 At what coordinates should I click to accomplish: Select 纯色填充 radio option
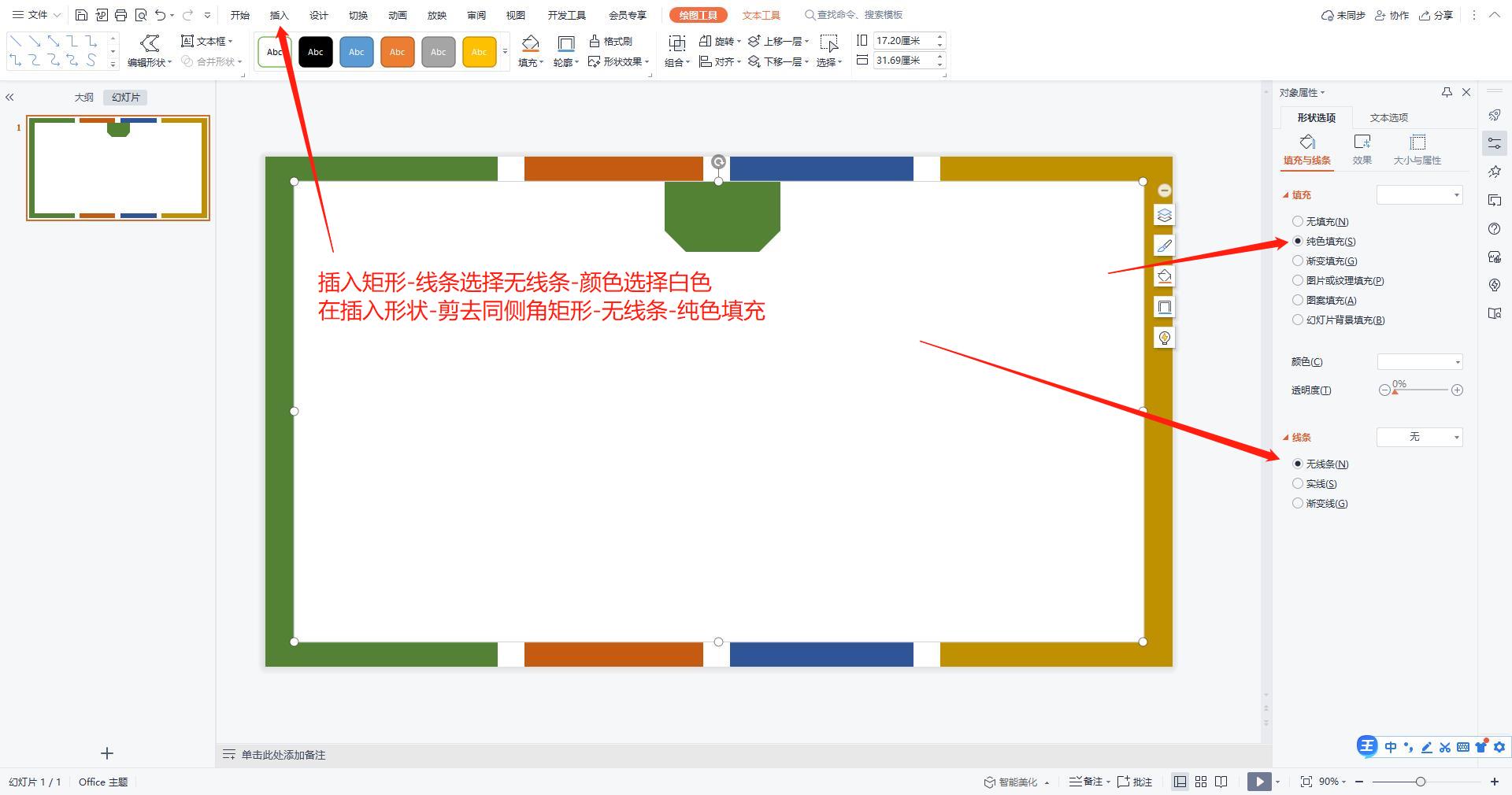click(x=1298, y=241)
